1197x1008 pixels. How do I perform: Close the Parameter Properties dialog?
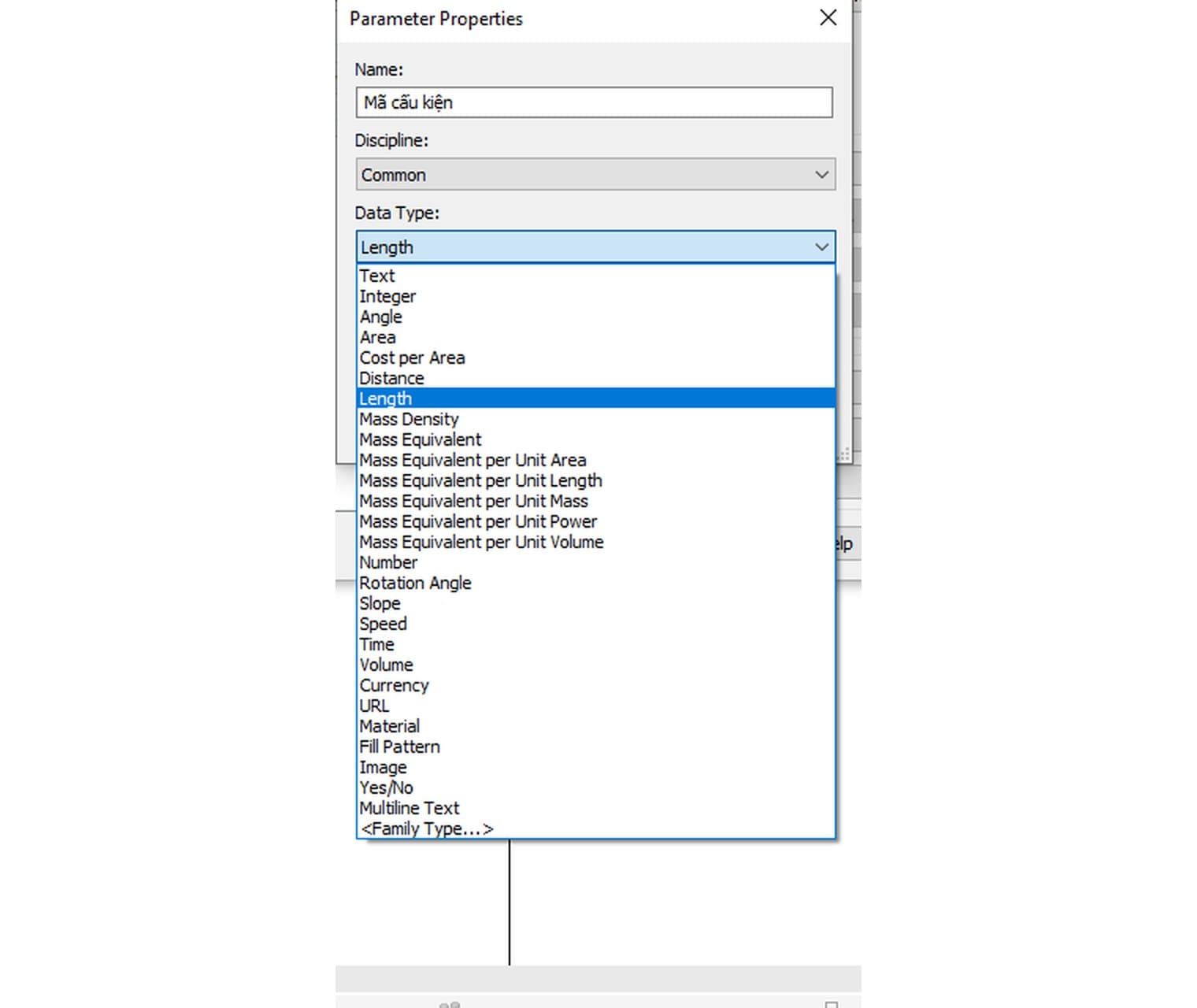click(828, 18)
